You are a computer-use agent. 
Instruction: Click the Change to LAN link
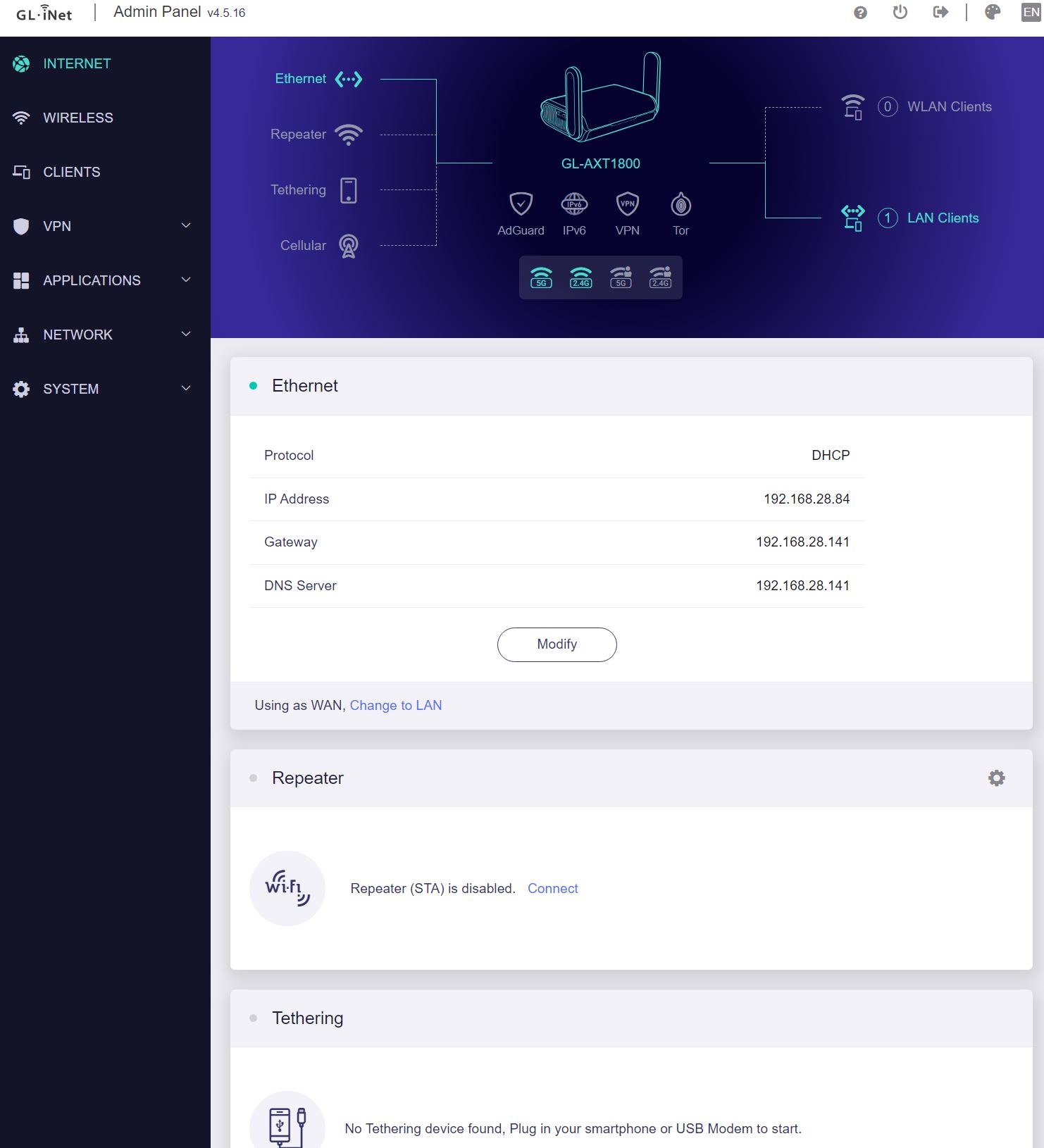pos(396,706)
